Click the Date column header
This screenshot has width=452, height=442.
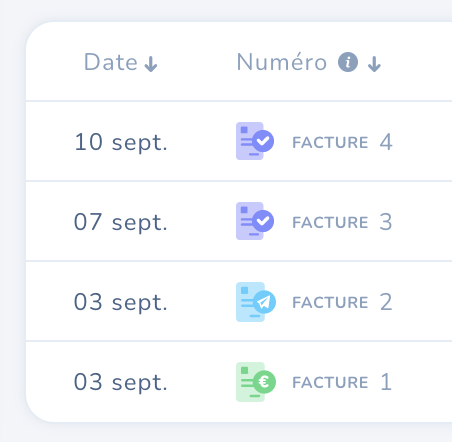[x=111, y=62]
